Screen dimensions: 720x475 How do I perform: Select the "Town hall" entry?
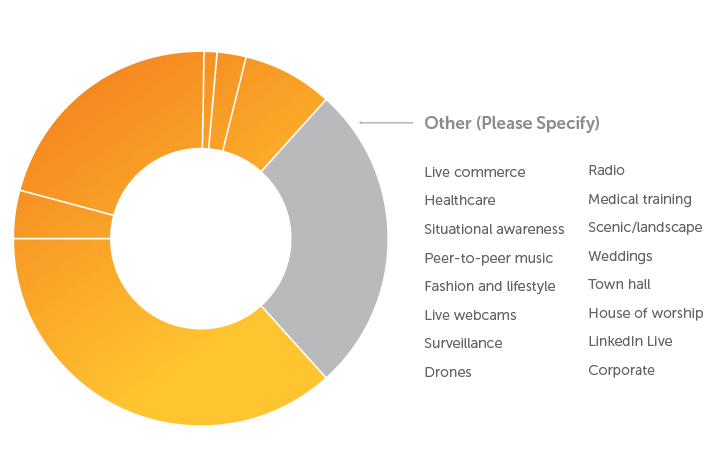click(x=619, y=284)
